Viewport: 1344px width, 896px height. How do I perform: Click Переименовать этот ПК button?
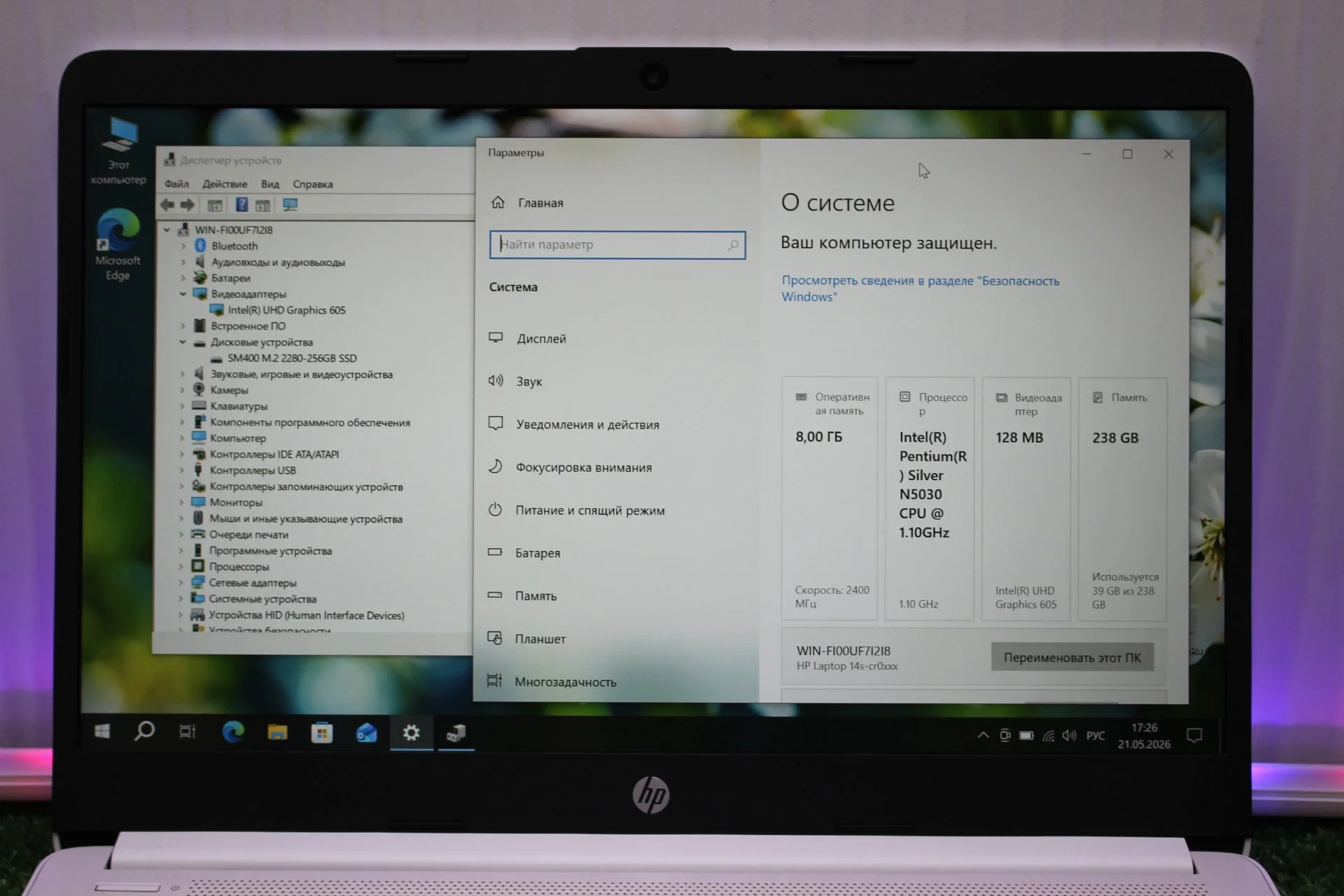click(1072, 657)
